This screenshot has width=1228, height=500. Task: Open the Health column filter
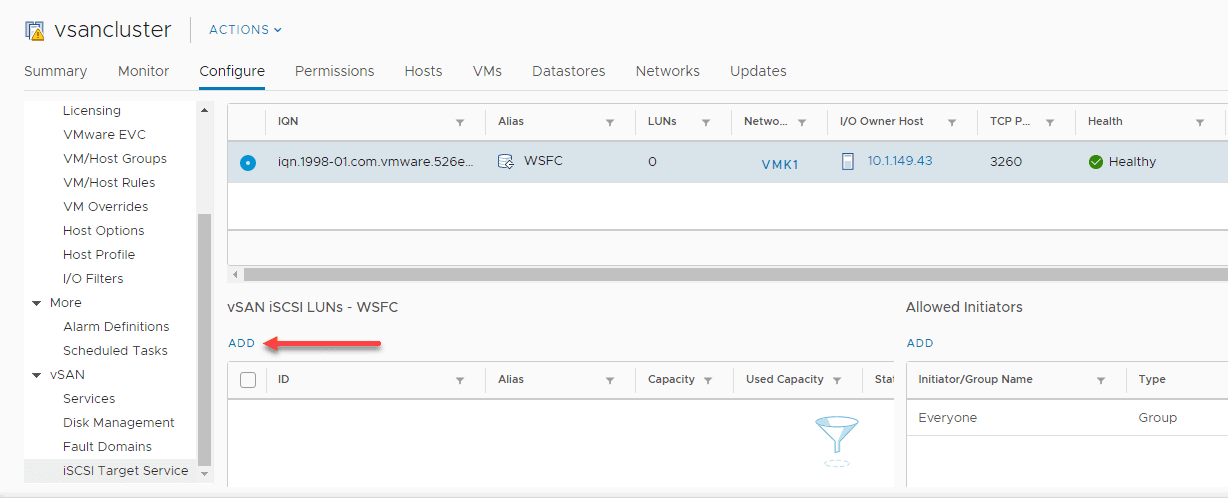1200,122
